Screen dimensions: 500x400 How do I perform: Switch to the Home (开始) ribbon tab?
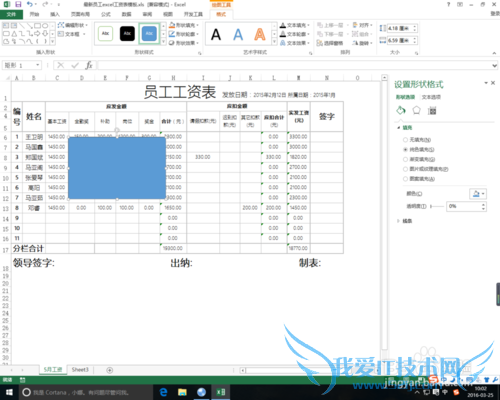[x=34, y=14]
